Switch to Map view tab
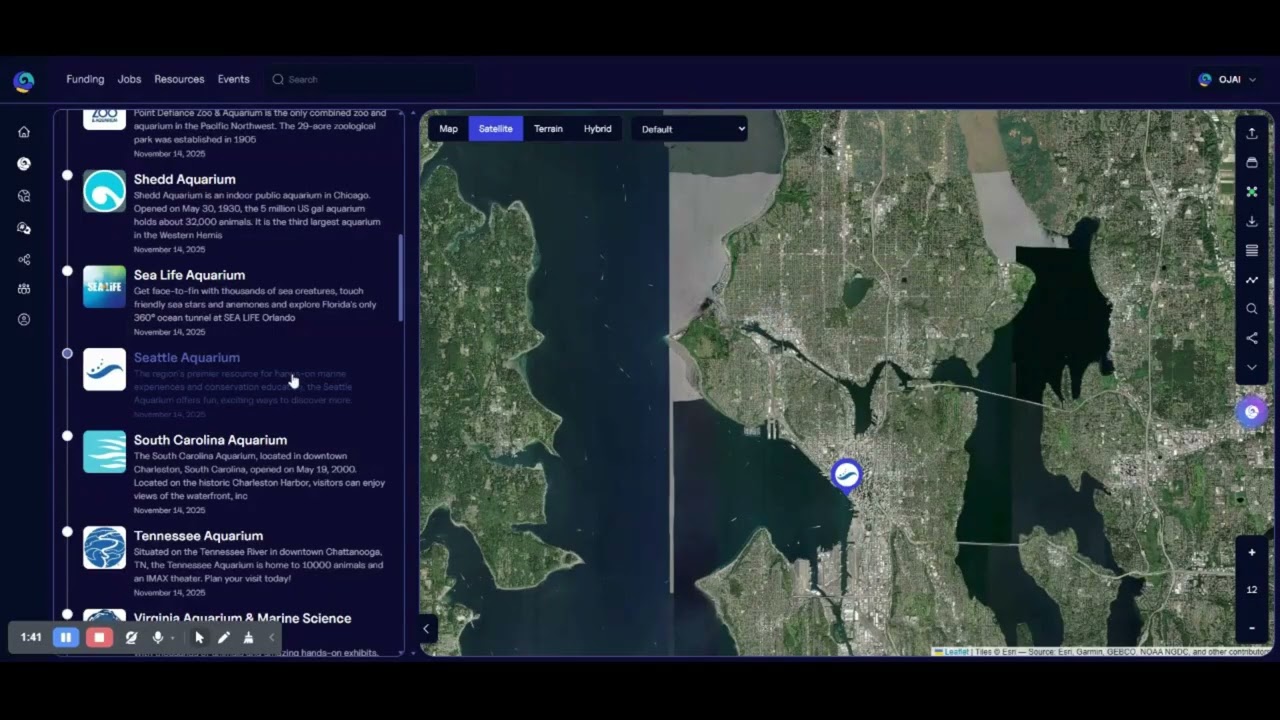This screenshot has width=1280, height=720. tap(448, 129)
